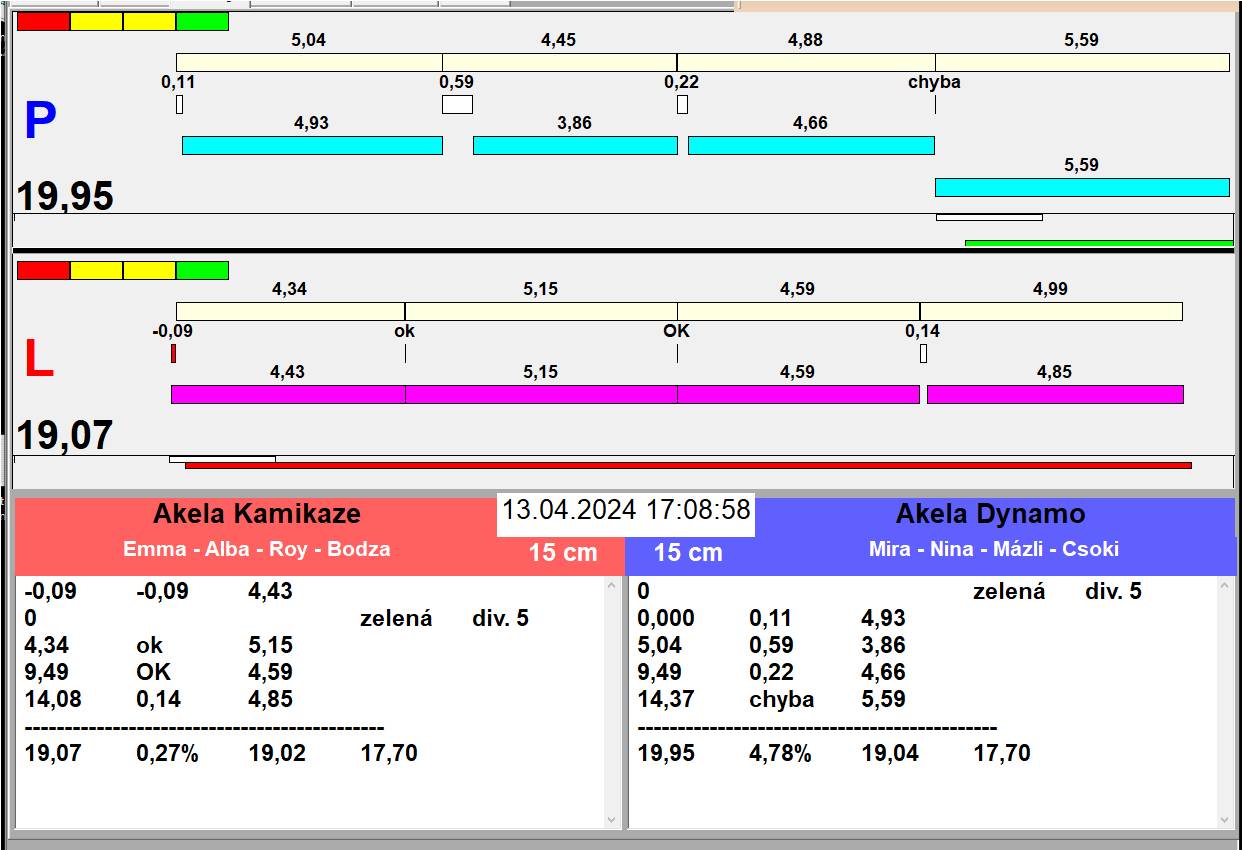1242x850 pixels.
Task: Click the dog lineup Mira - Nina - Mázli - Csoki
Action: click(994, 549)
